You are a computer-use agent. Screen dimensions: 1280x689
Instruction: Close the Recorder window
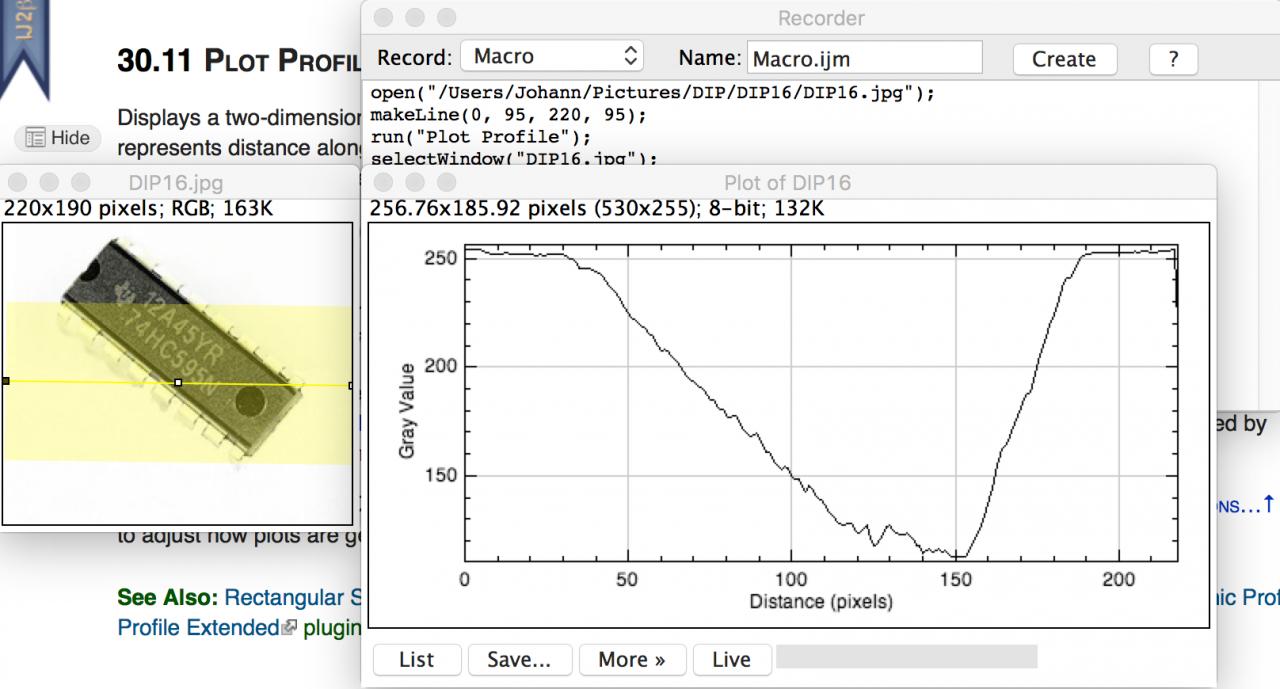[383, 18]
